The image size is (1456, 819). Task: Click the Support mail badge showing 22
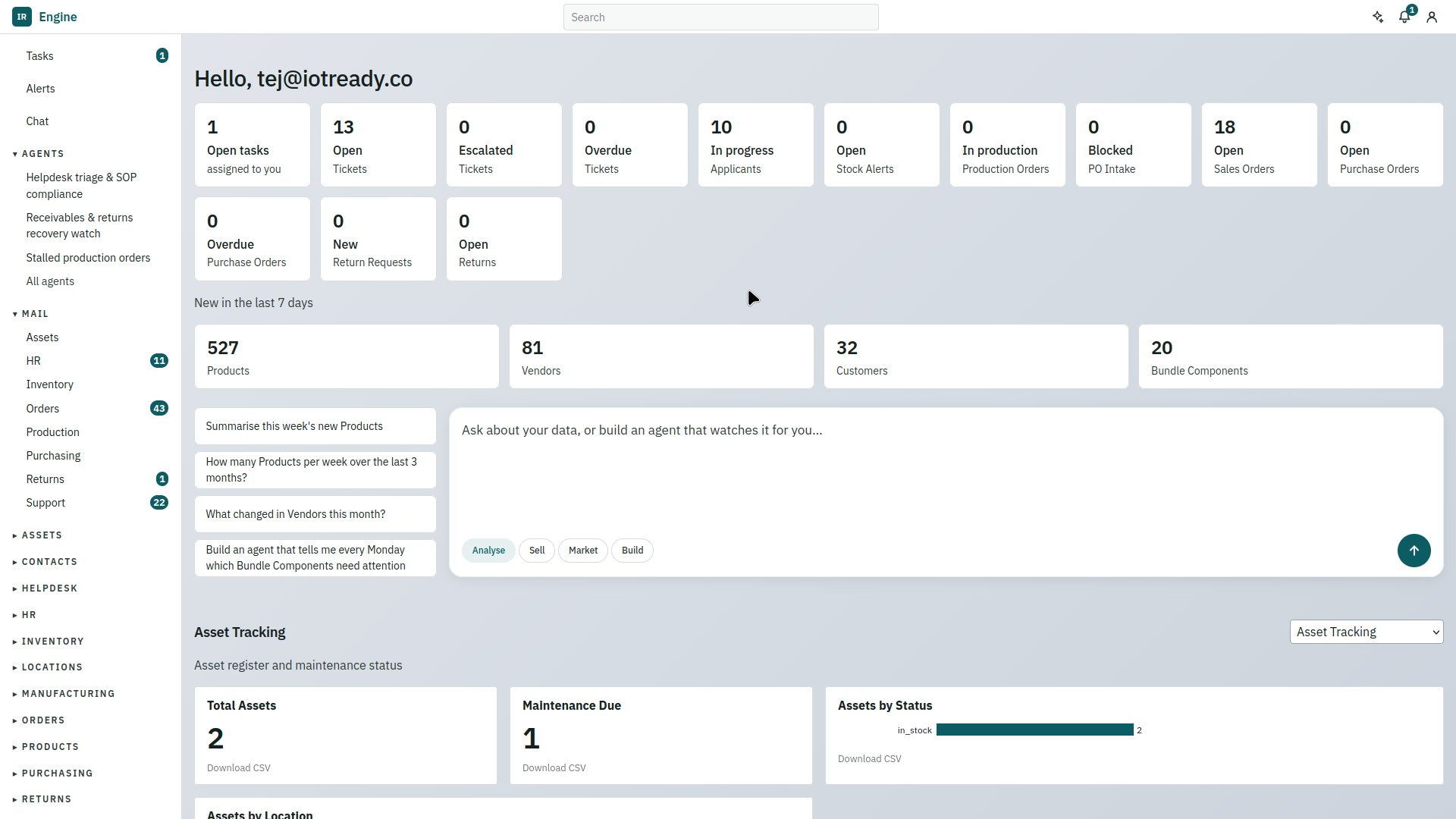click(159, 503)
